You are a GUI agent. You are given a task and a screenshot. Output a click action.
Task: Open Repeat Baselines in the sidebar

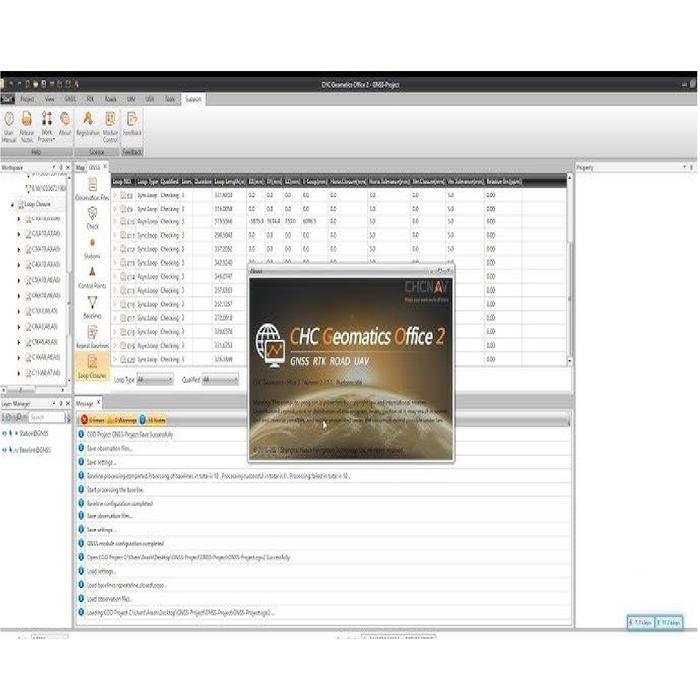point(92,337)
